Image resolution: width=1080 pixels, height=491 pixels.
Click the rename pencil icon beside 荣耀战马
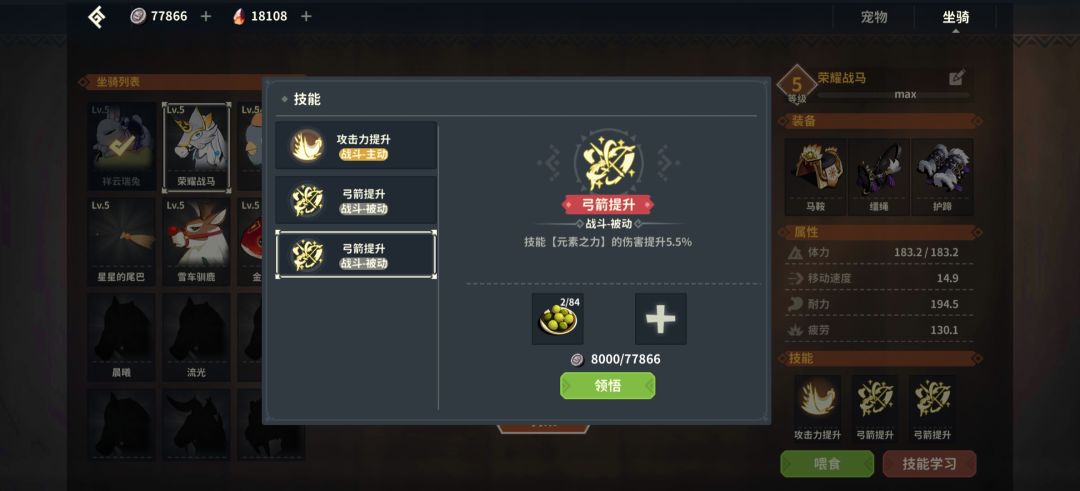pyautogui.click(x=957, y=78)
